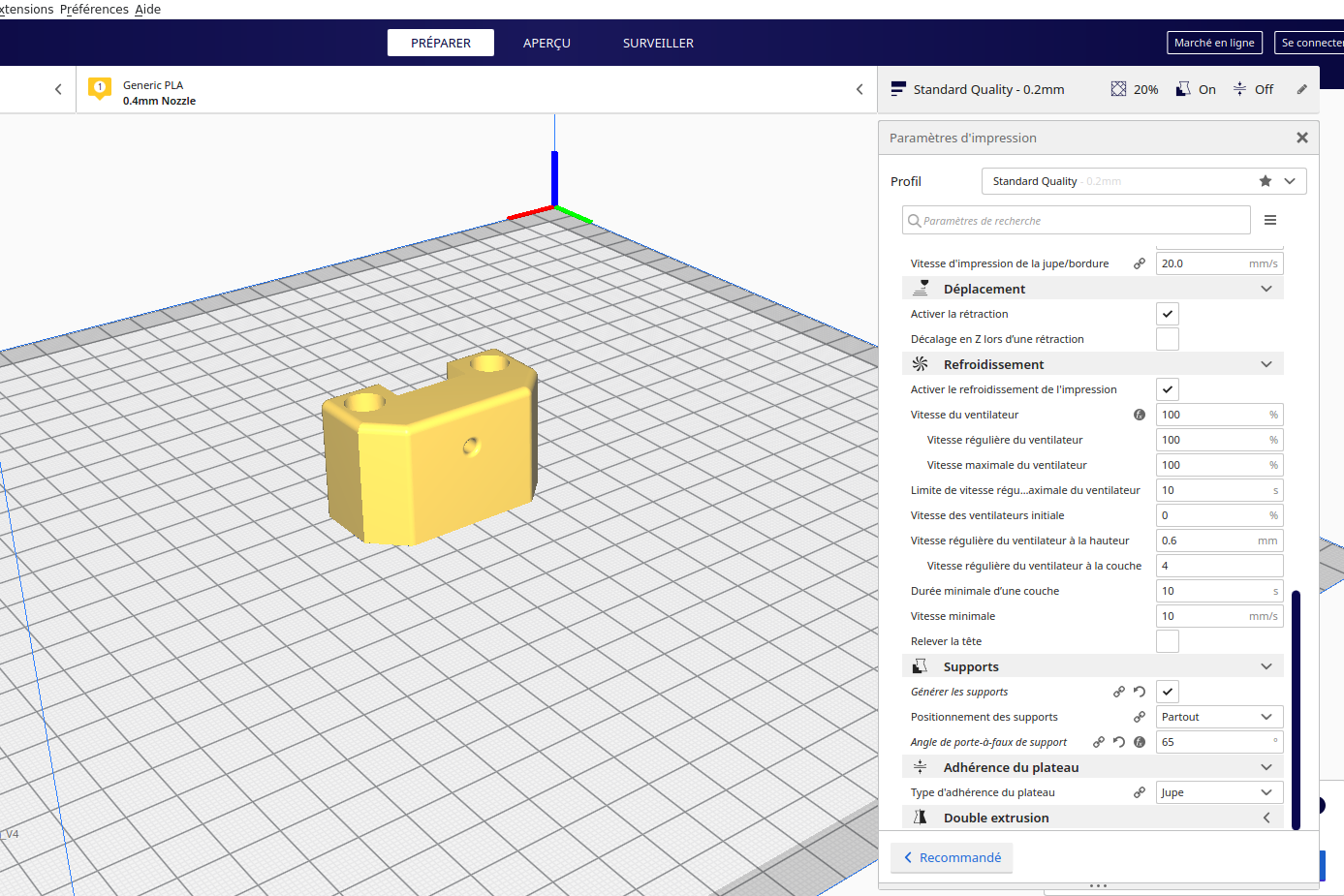Click the Vitesse maximale du ventilateur field
The image size is (1344, 896).
tap(1220, 465)
